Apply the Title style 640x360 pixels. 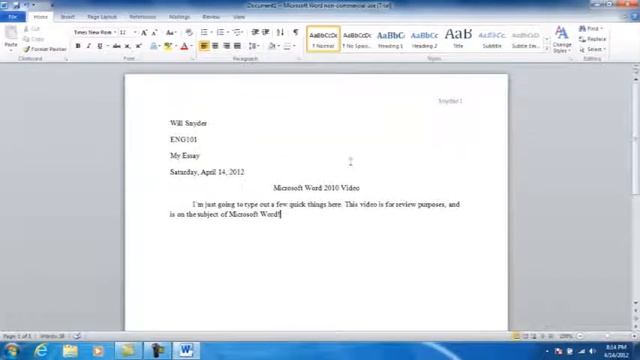pyautogui.click(x=458, y=39)
